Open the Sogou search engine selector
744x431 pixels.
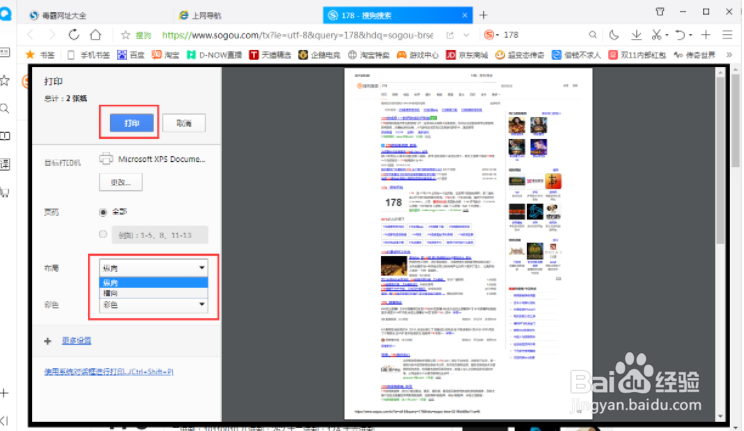[x=492, y=35]
